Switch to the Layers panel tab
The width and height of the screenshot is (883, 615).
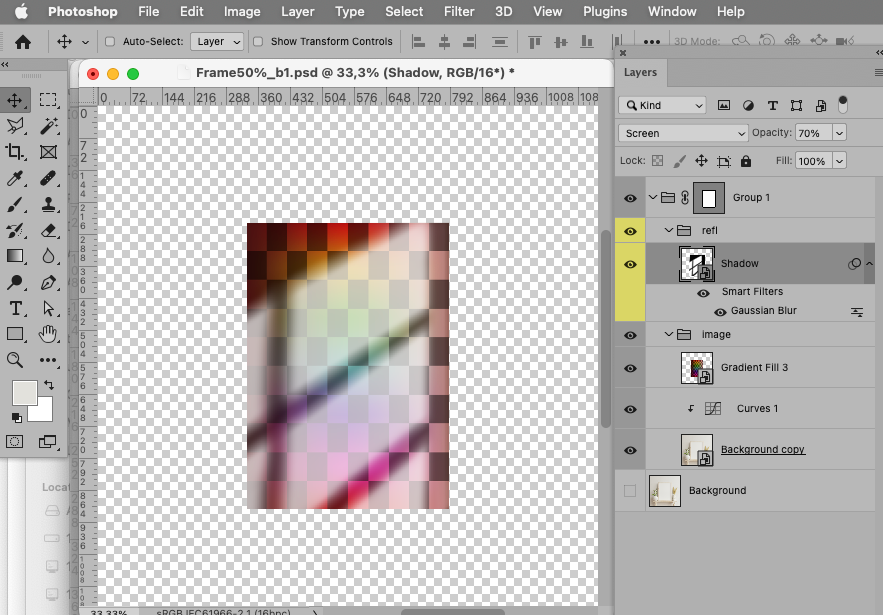[x=640, y=72]
